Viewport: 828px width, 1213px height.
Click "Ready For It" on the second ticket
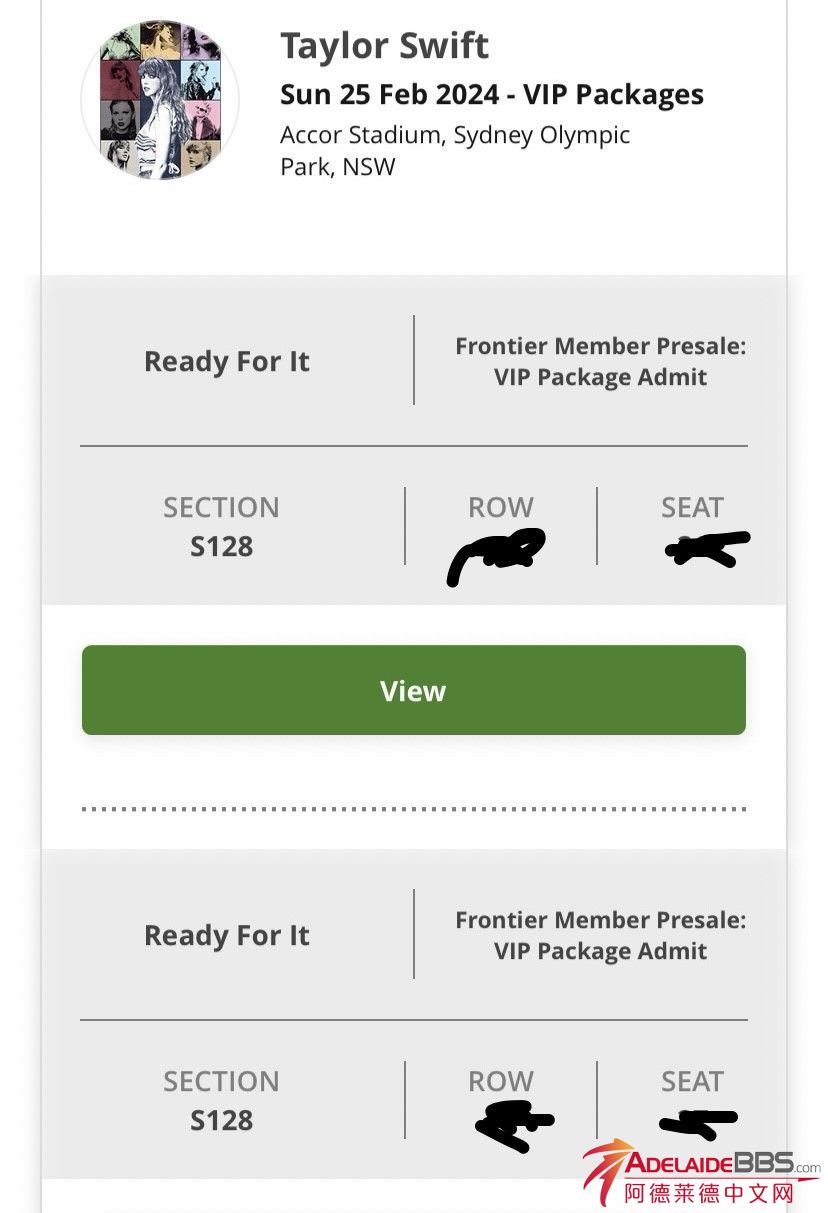pyautogui.click(x=227, y=935)
